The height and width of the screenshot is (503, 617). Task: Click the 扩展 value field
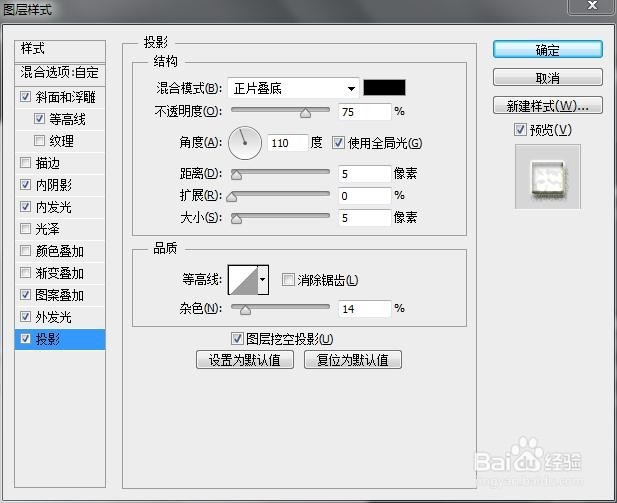[364, 196]
